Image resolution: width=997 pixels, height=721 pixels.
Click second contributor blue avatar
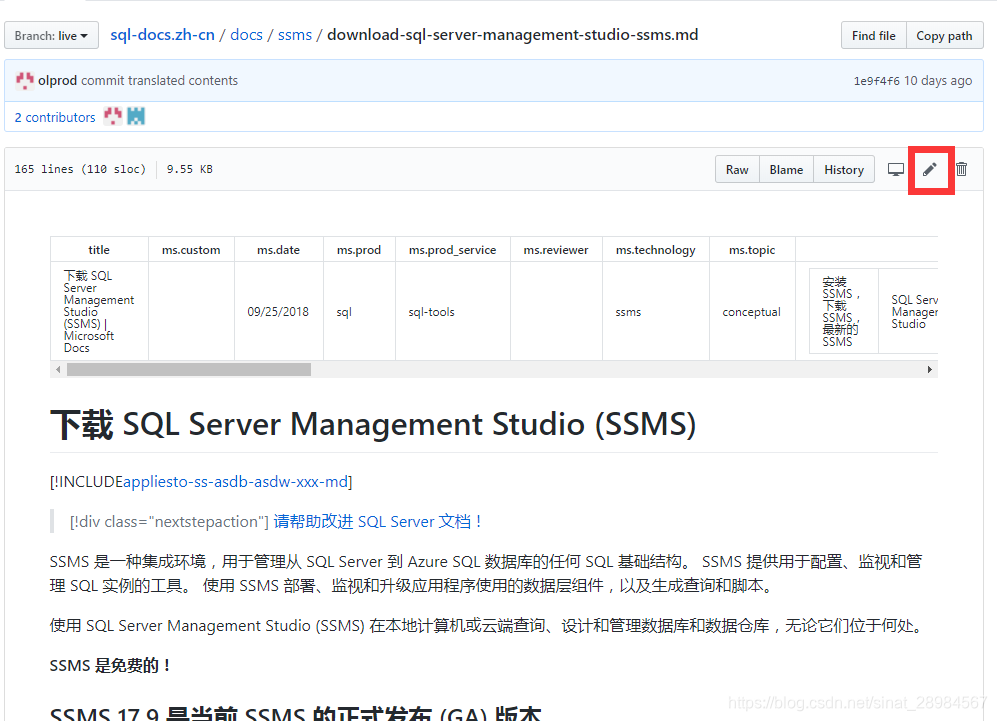[x=136, y=116]
